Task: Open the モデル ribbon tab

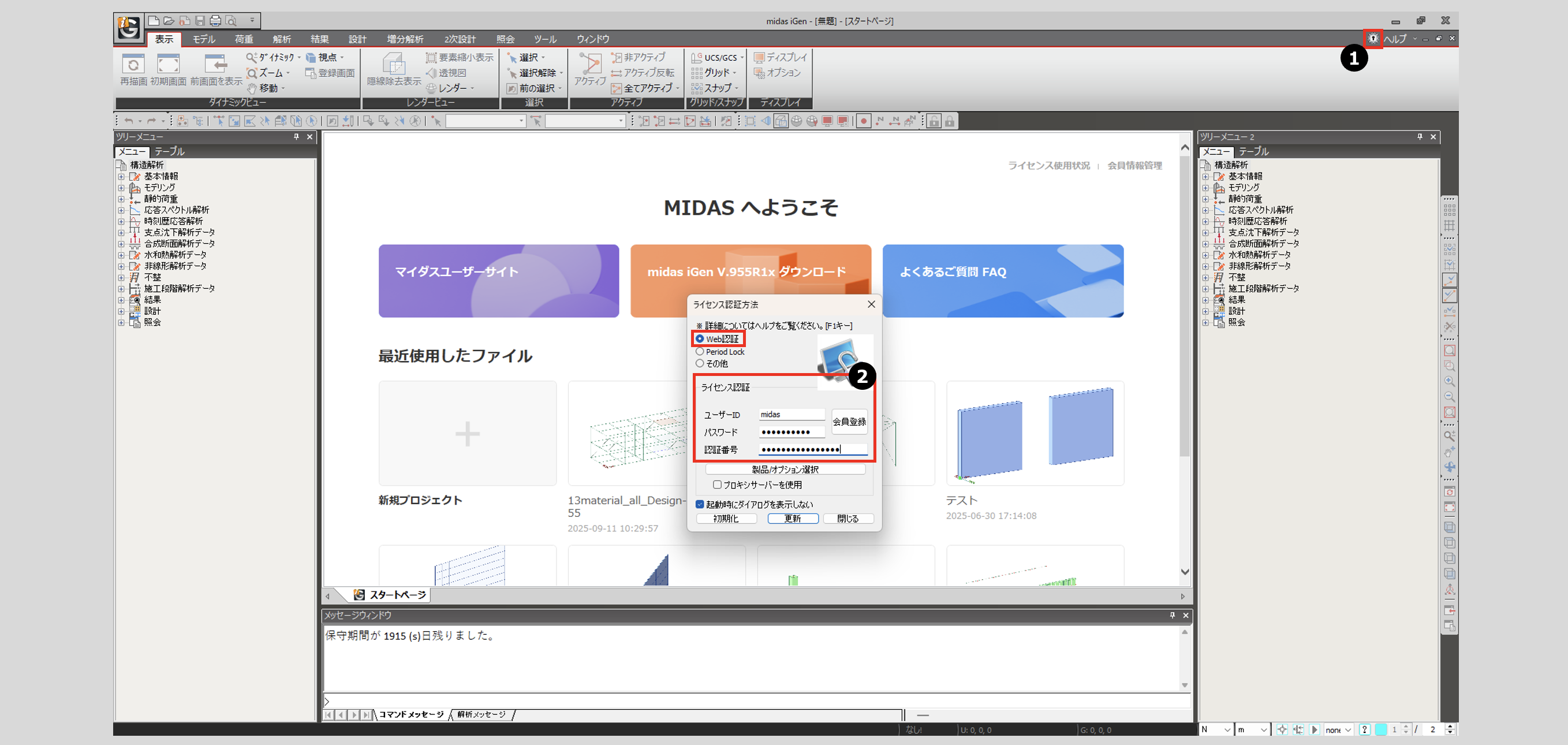Action: point(204,39)
